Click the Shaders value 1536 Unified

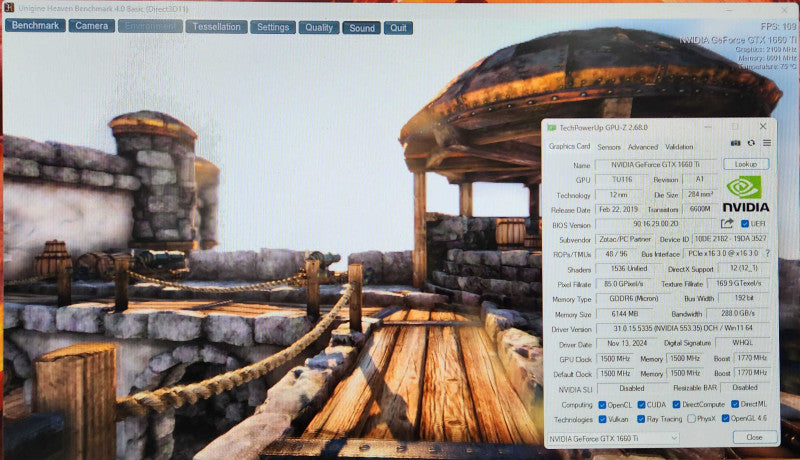coord(629,269)
